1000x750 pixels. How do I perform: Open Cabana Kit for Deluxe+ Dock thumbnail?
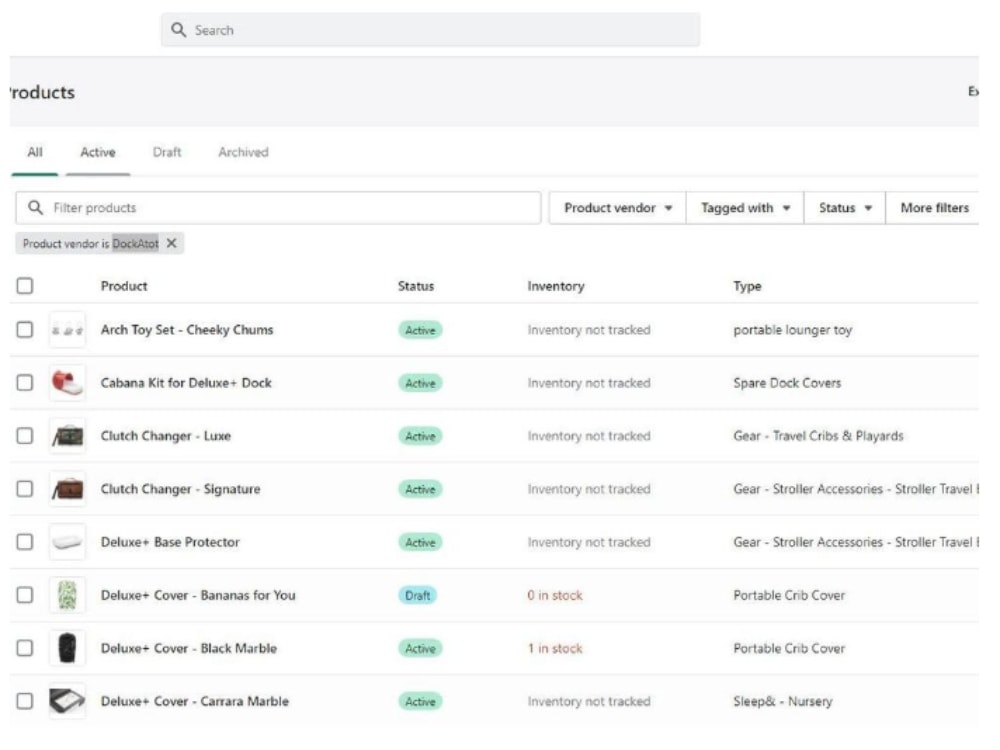67,383
